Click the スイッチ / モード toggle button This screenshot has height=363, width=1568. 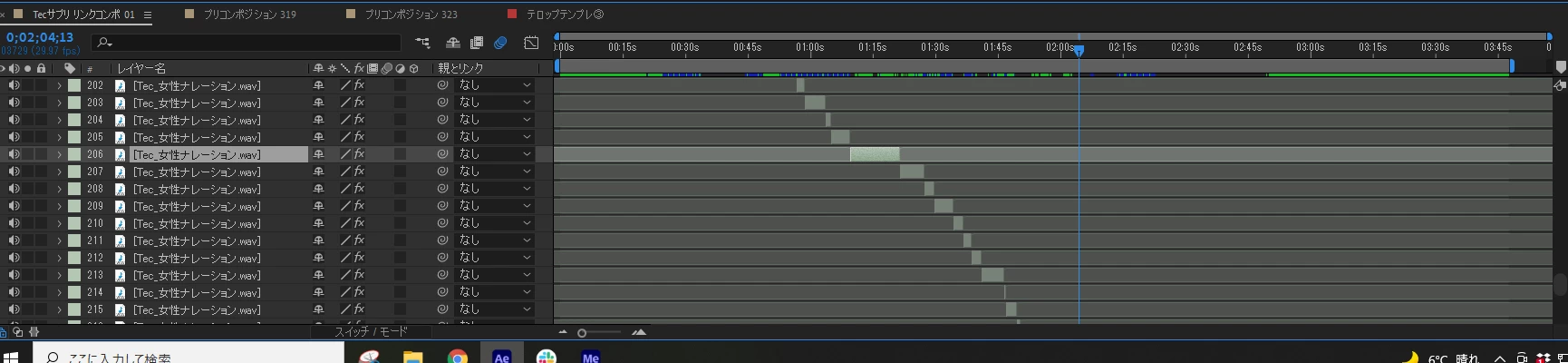(x=371, y=332)
